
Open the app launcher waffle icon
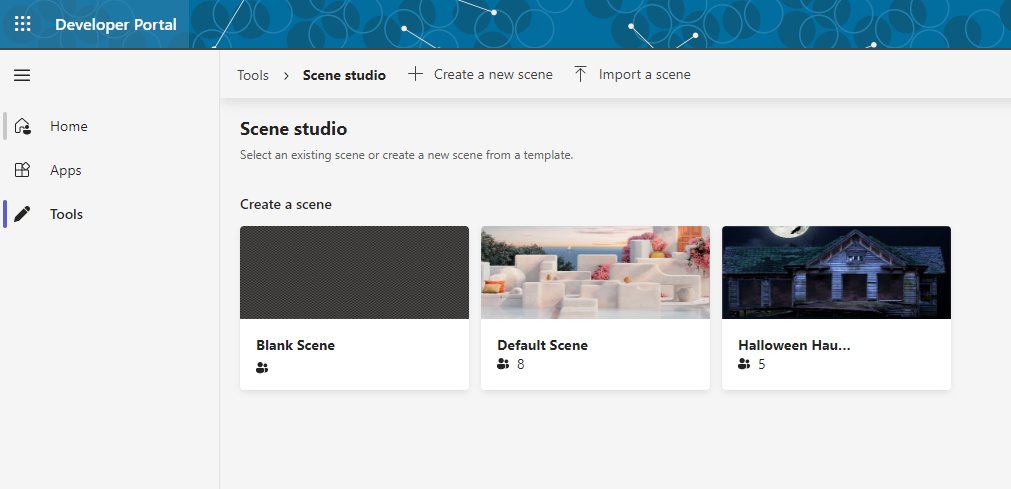tap(23, 25)
